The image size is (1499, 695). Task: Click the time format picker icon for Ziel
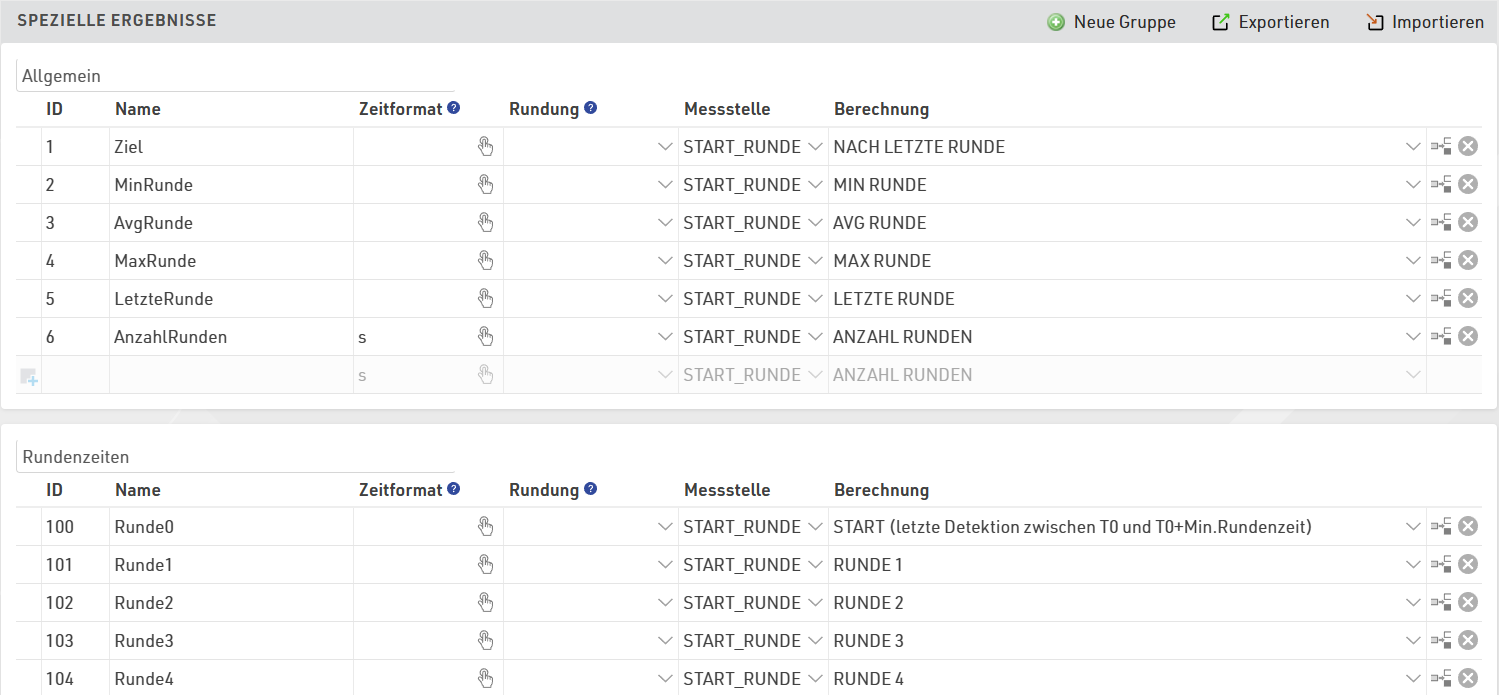click(485, 147)
